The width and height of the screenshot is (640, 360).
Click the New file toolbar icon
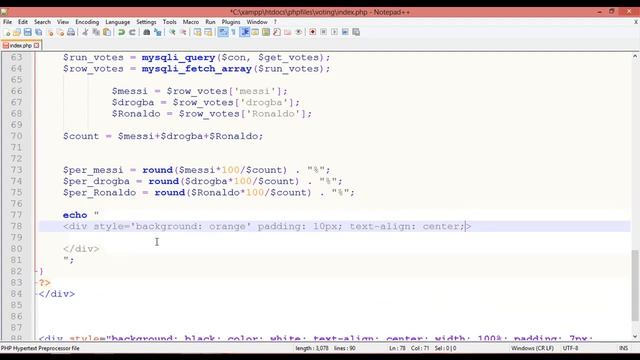[7, 32]
